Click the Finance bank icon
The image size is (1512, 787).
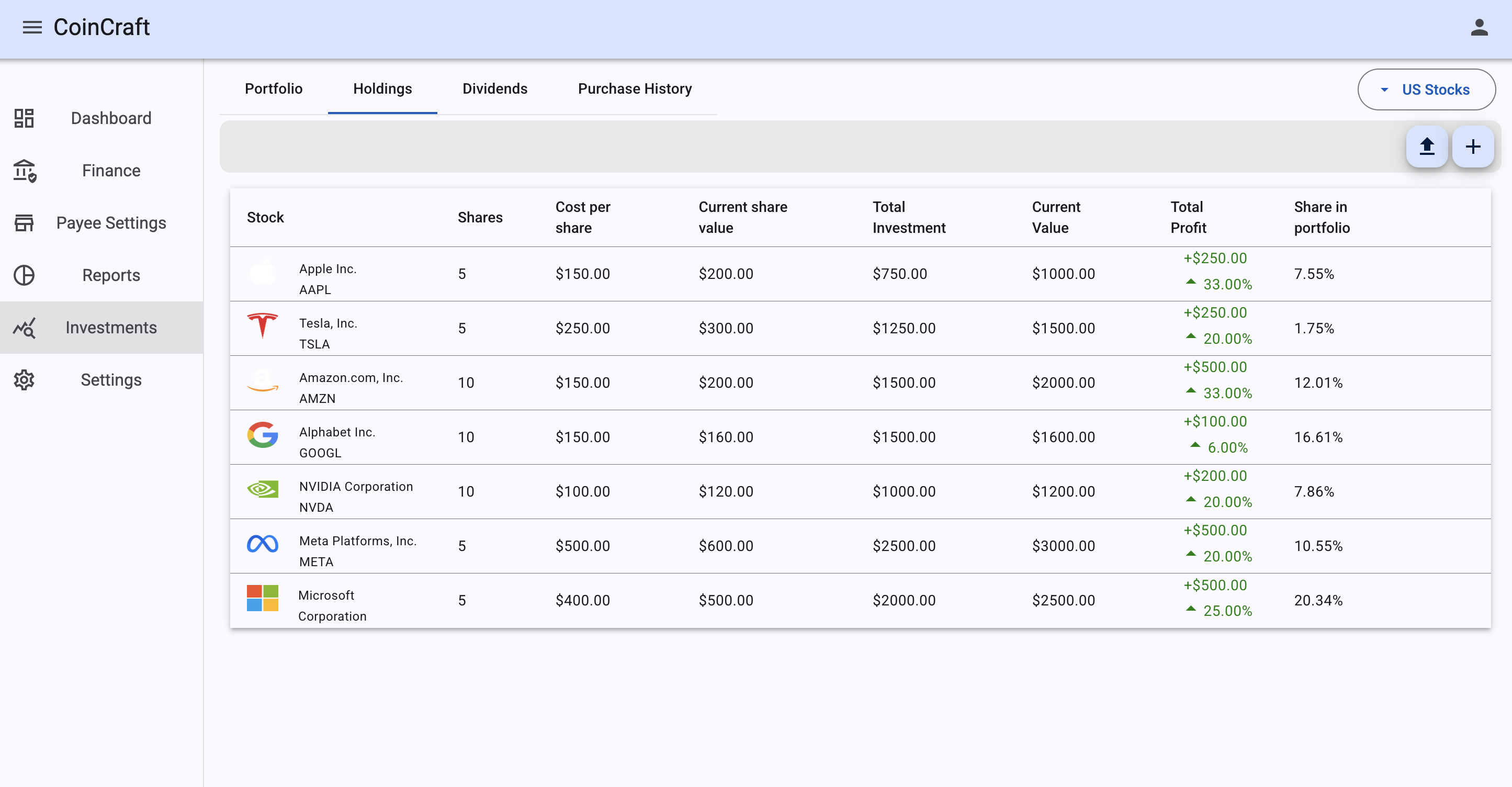click(24, 170)
